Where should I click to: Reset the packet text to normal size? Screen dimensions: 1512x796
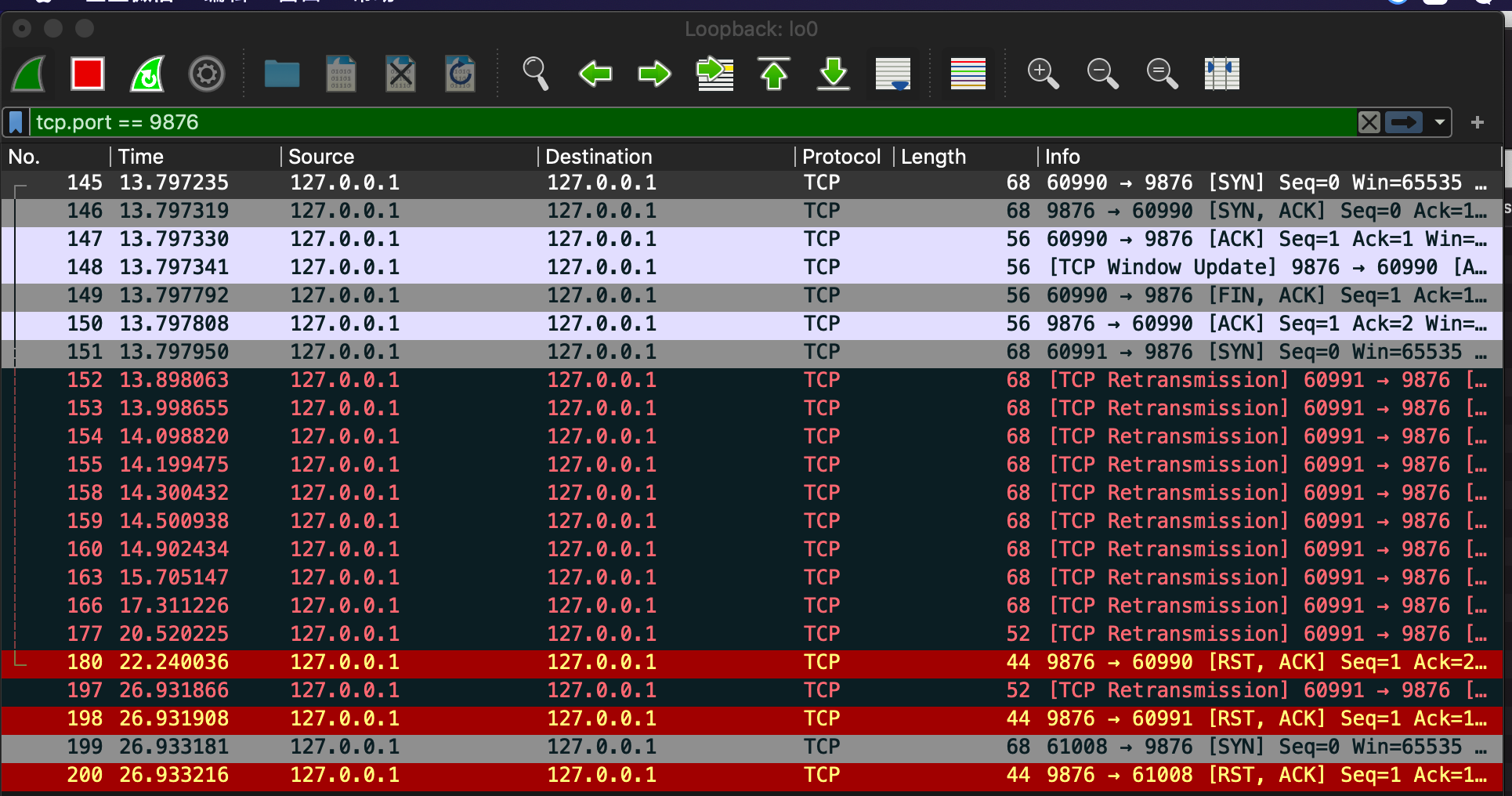click(x=1163, y=74)
